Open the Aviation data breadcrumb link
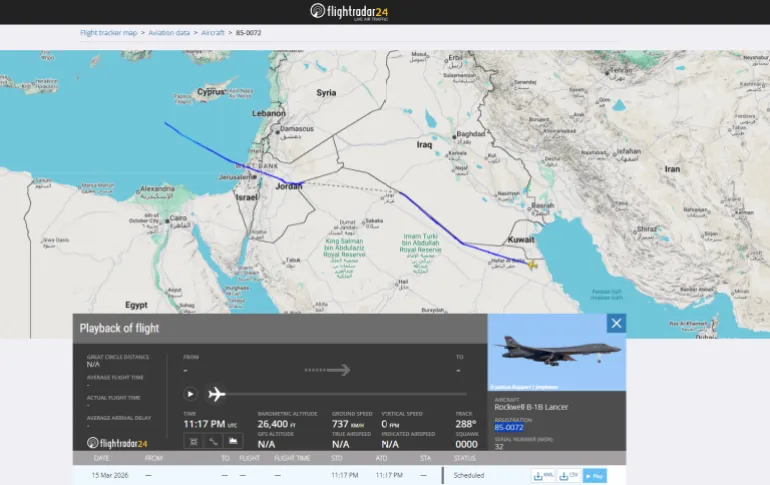 [169, 33]
